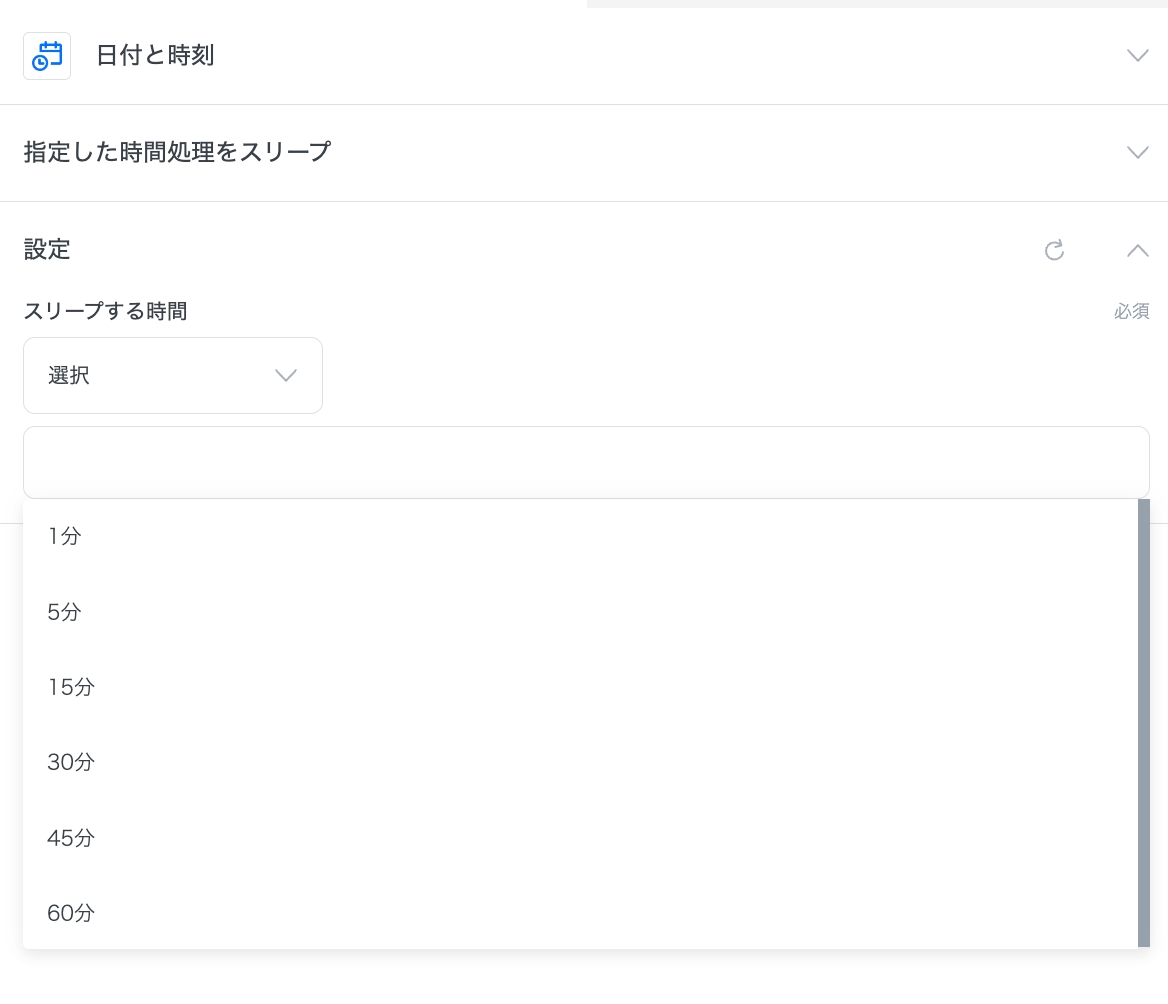Click the dropdown list scrollbar
Image resolution: width=1168 pixels, height=1004 pixels.
[x=1144, y=722]
